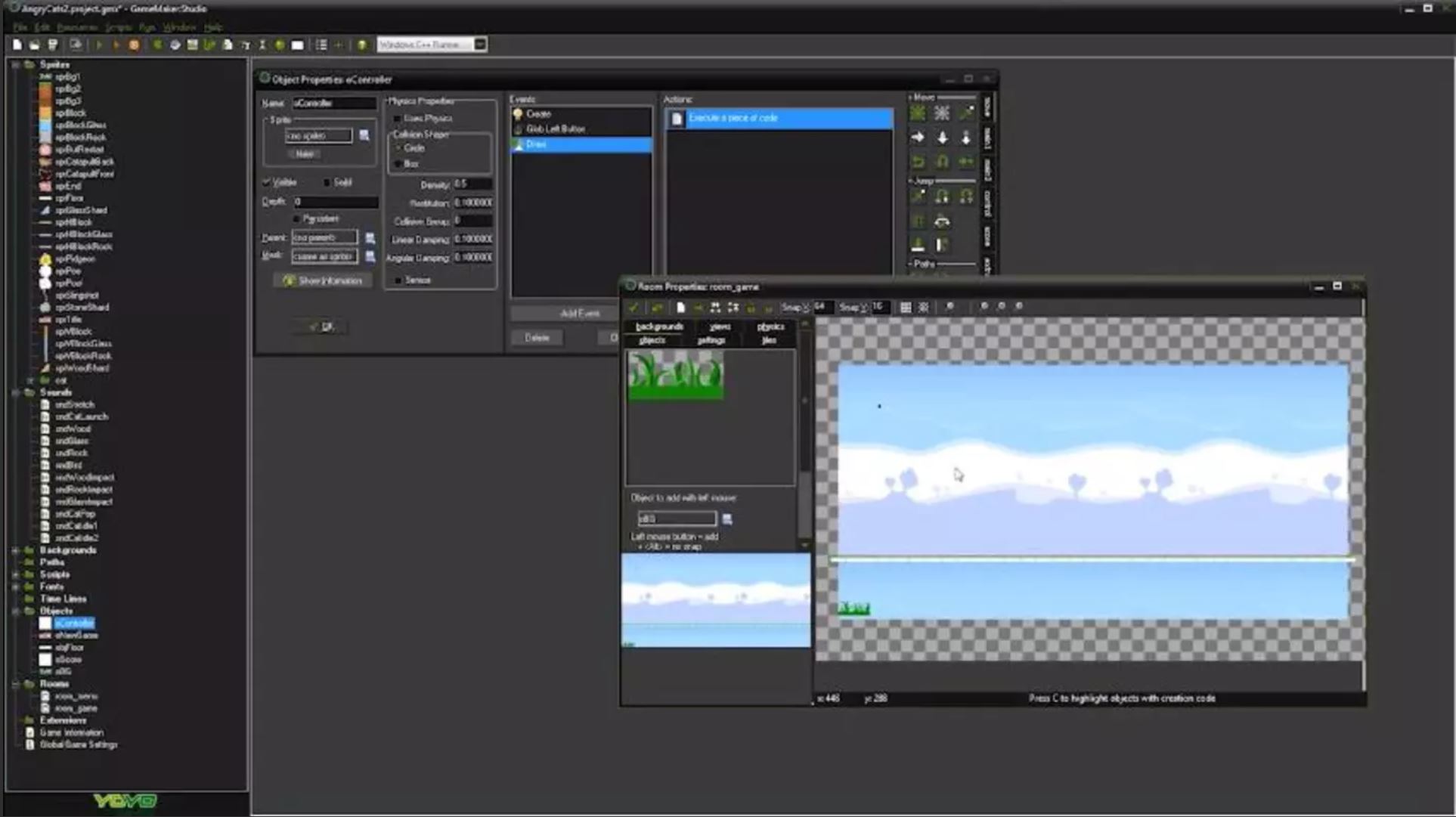1456x817 pixels.
Task: Toggle the room grid icon
Action: (906, 308)
